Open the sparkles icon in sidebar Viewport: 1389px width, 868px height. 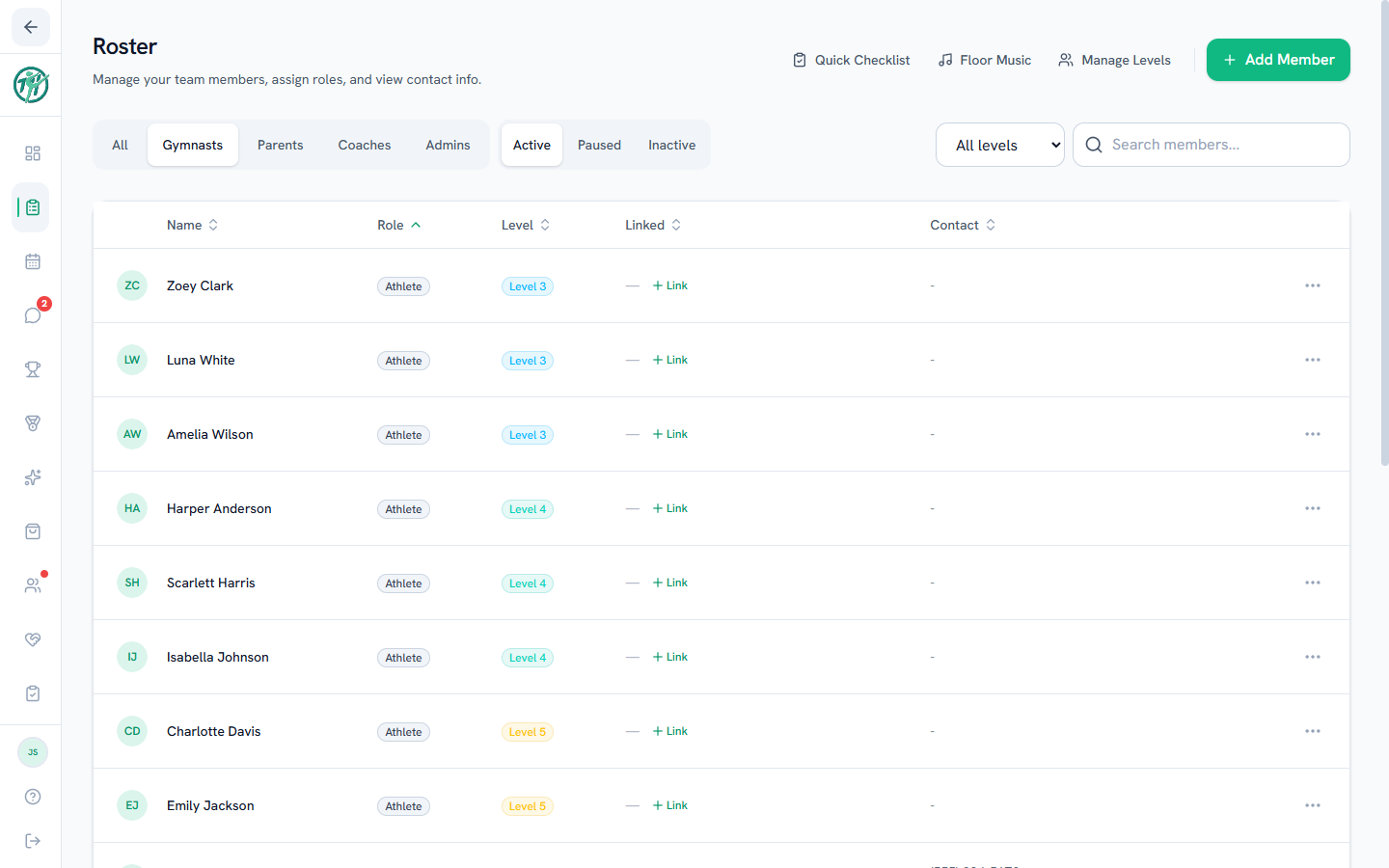33,477
